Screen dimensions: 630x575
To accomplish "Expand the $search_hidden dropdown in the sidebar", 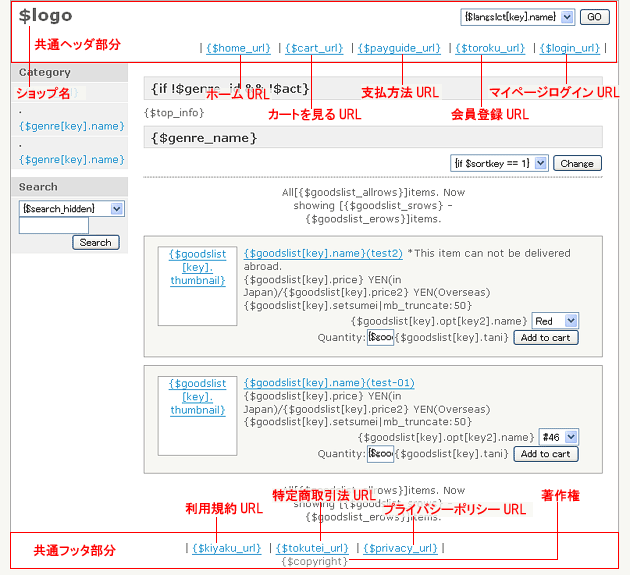I will [x=71, y=208].
